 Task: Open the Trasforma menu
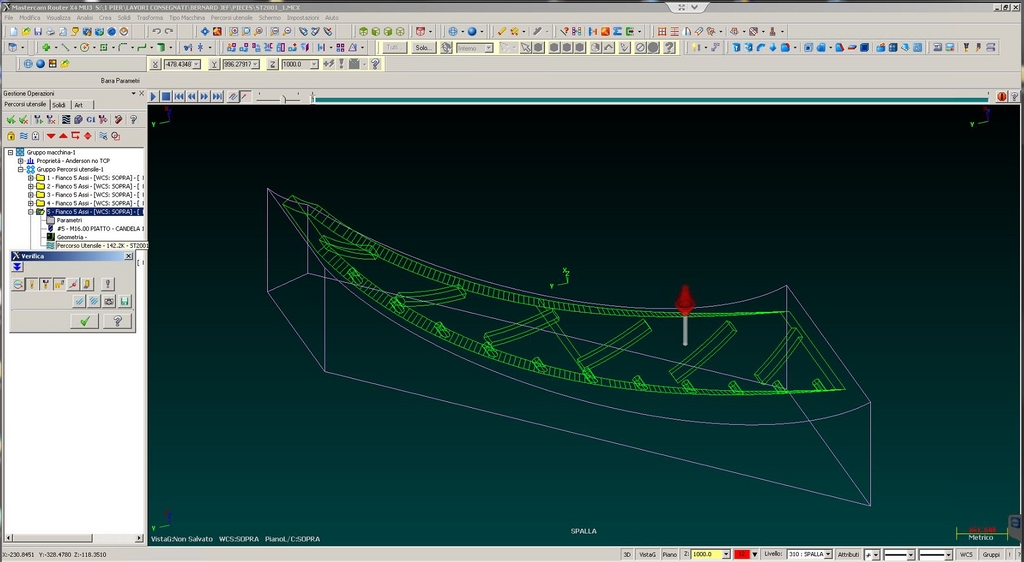point(150,18)
